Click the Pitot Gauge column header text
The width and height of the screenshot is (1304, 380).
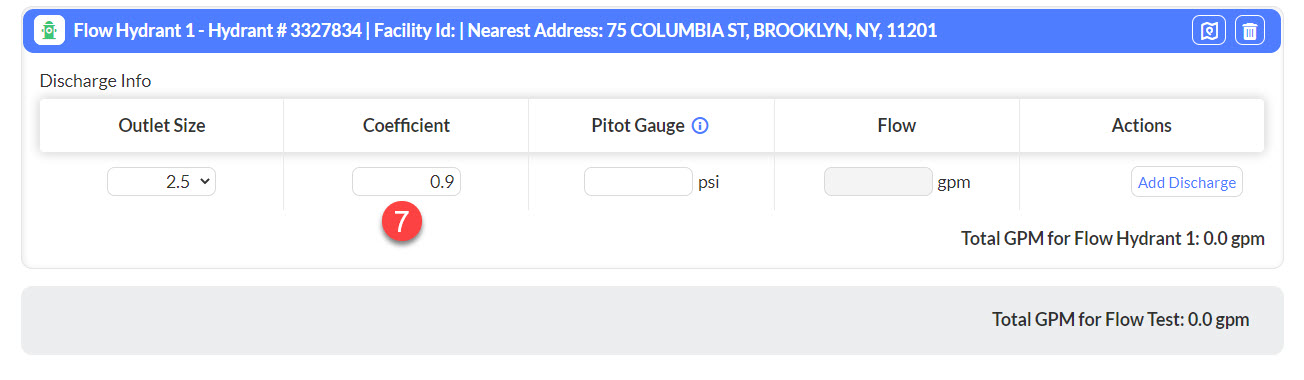638,126
